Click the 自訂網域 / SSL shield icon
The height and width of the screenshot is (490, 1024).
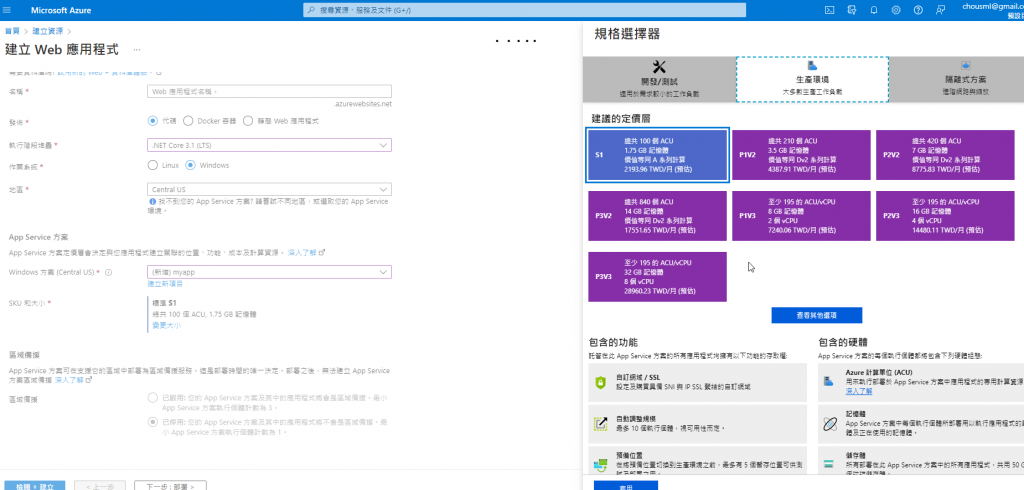click(601, 383)
